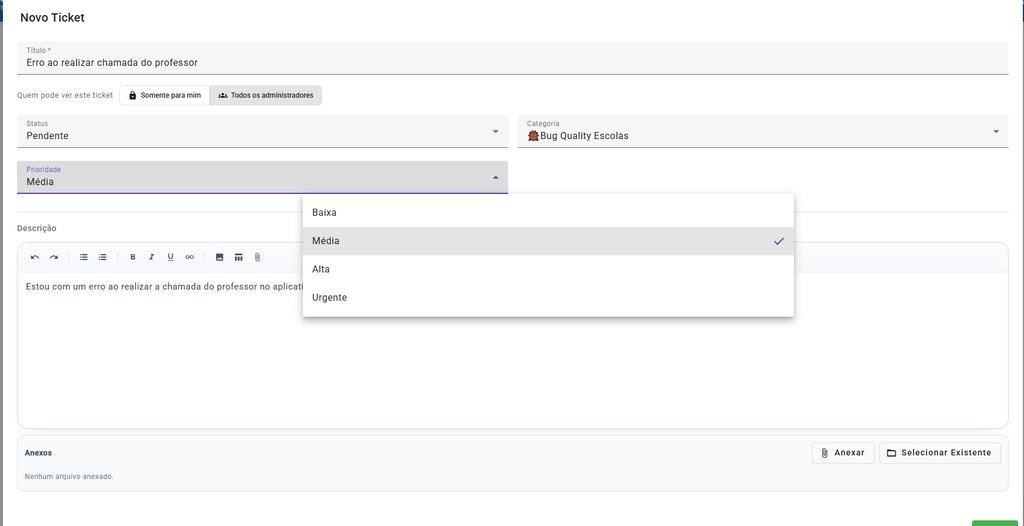Click into the Título input field
1024x526 pixels.
[x=513, y=58]
